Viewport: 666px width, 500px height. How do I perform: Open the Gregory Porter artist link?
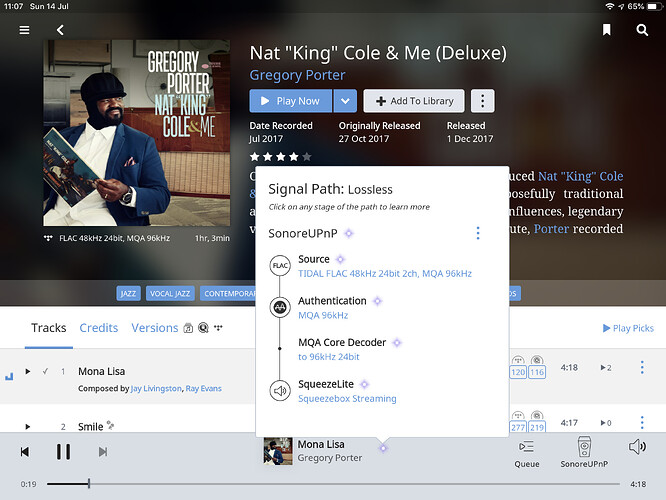tap(297, 75)
